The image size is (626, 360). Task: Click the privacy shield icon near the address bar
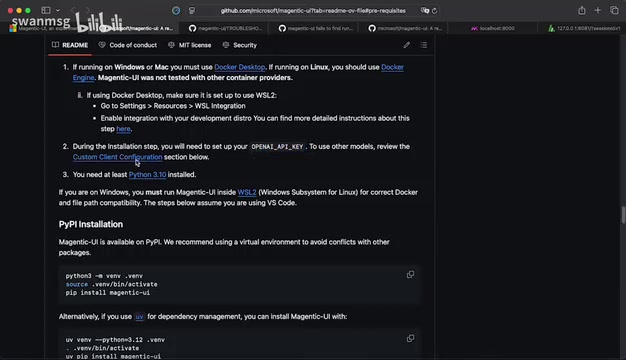point(176,10)
